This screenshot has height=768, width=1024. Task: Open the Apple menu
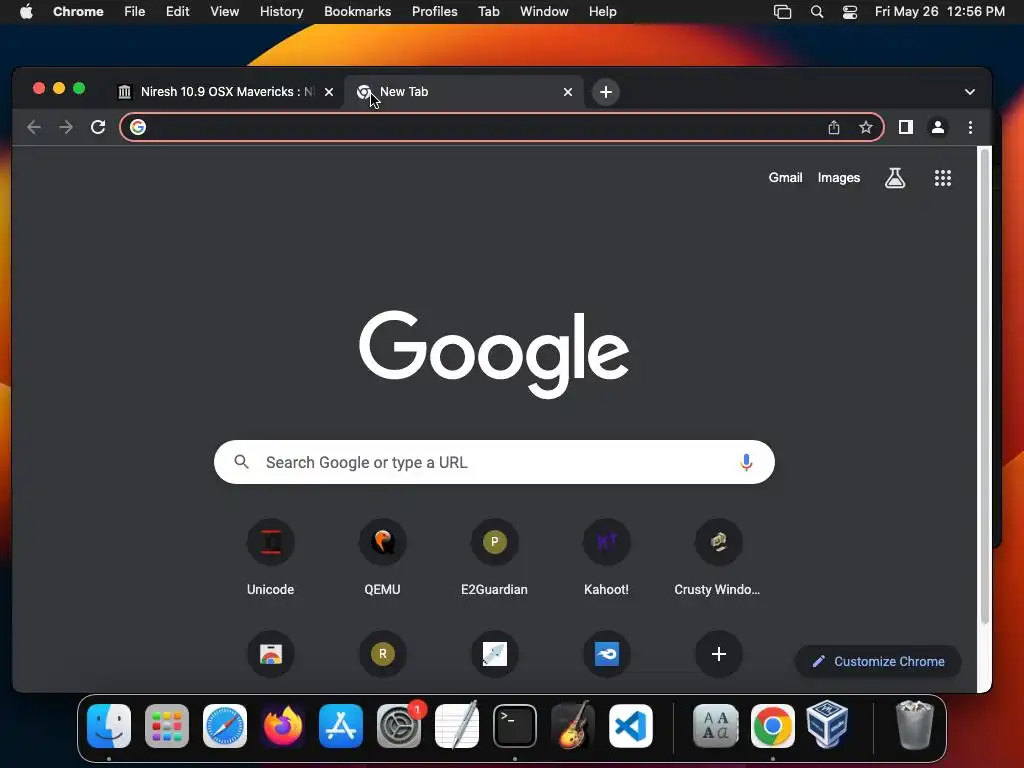tap(26, 12)
